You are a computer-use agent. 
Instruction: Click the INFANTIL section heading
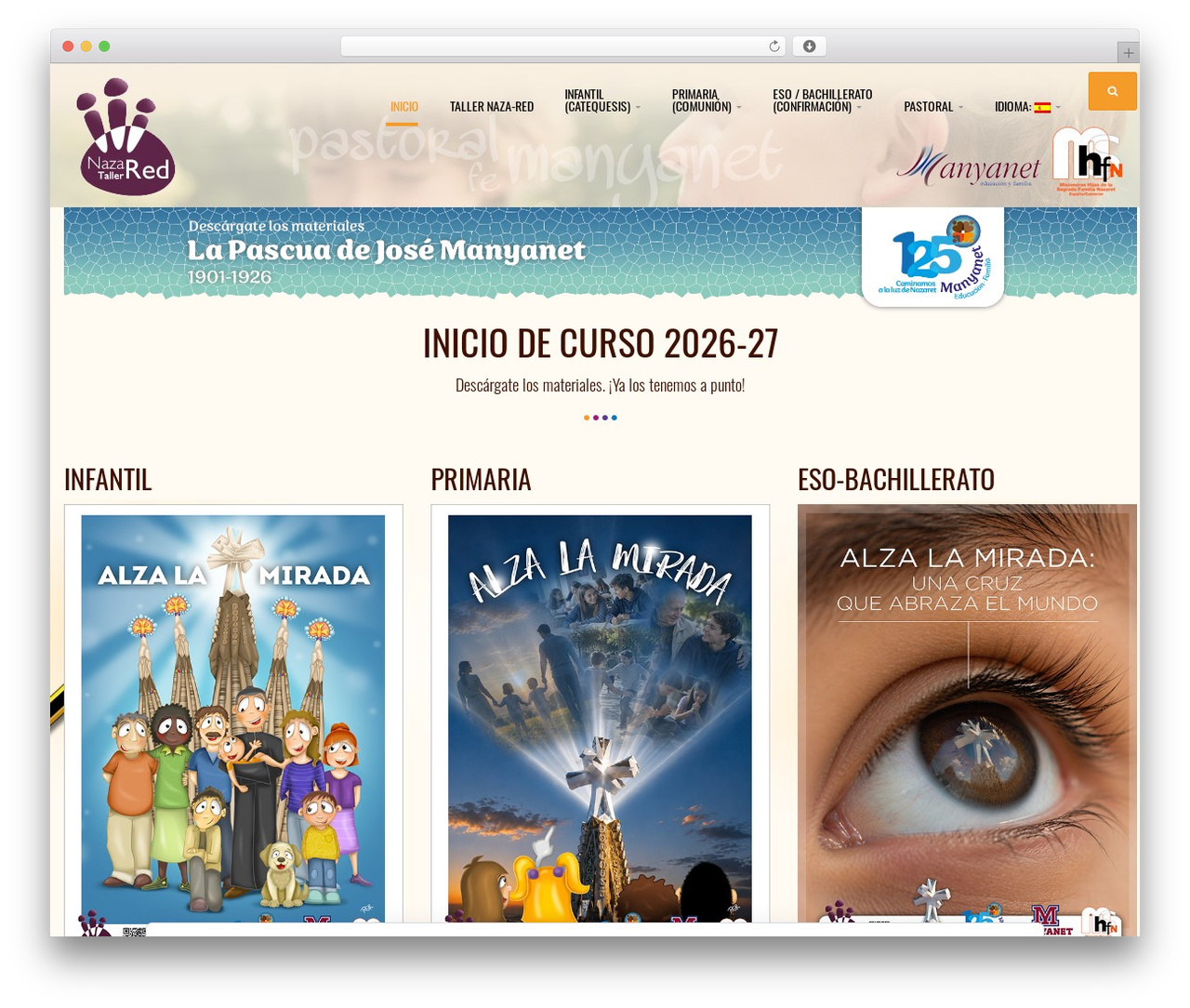tap(108, 479)
